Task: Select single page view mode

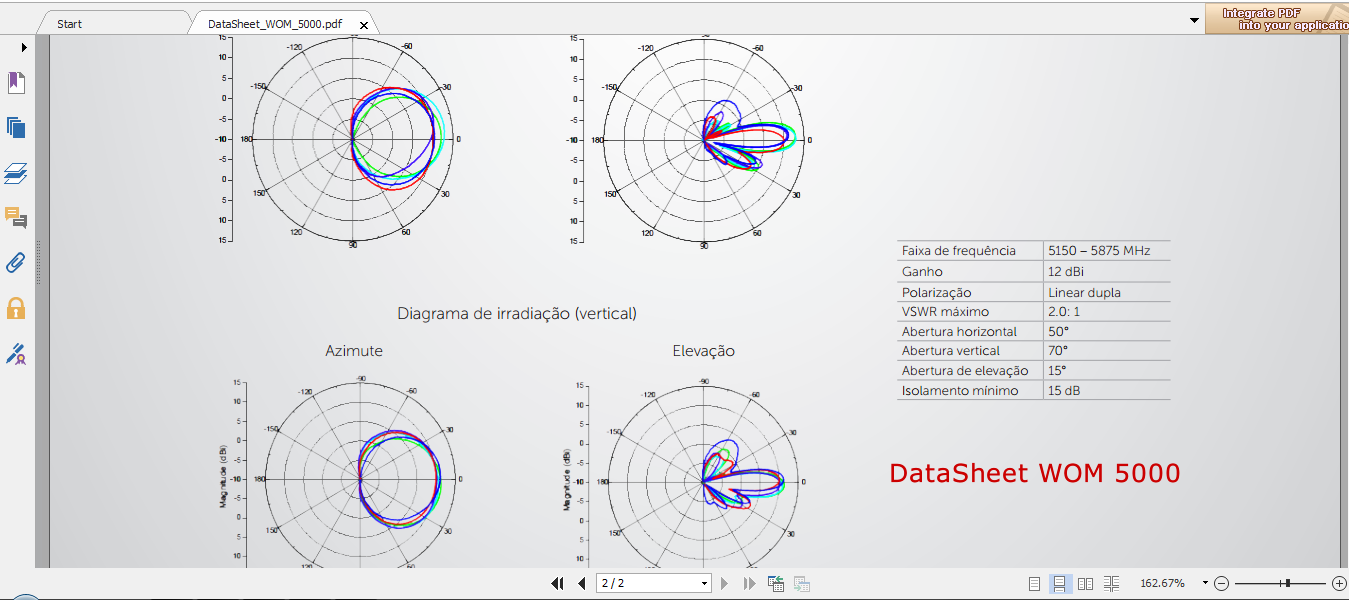Action: [x=1035, y=583]
